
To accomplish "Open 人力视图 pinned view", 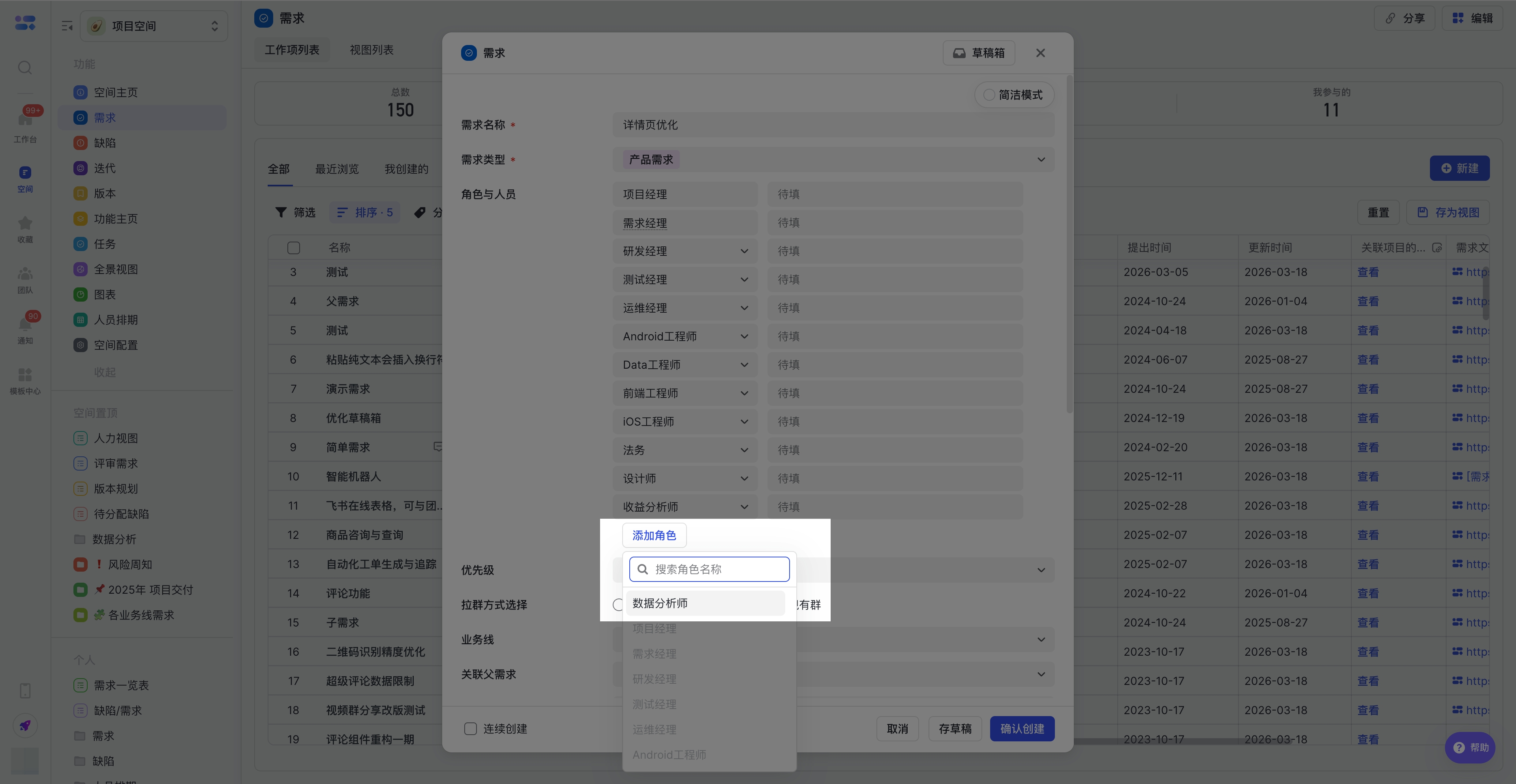I will point(143,438).
